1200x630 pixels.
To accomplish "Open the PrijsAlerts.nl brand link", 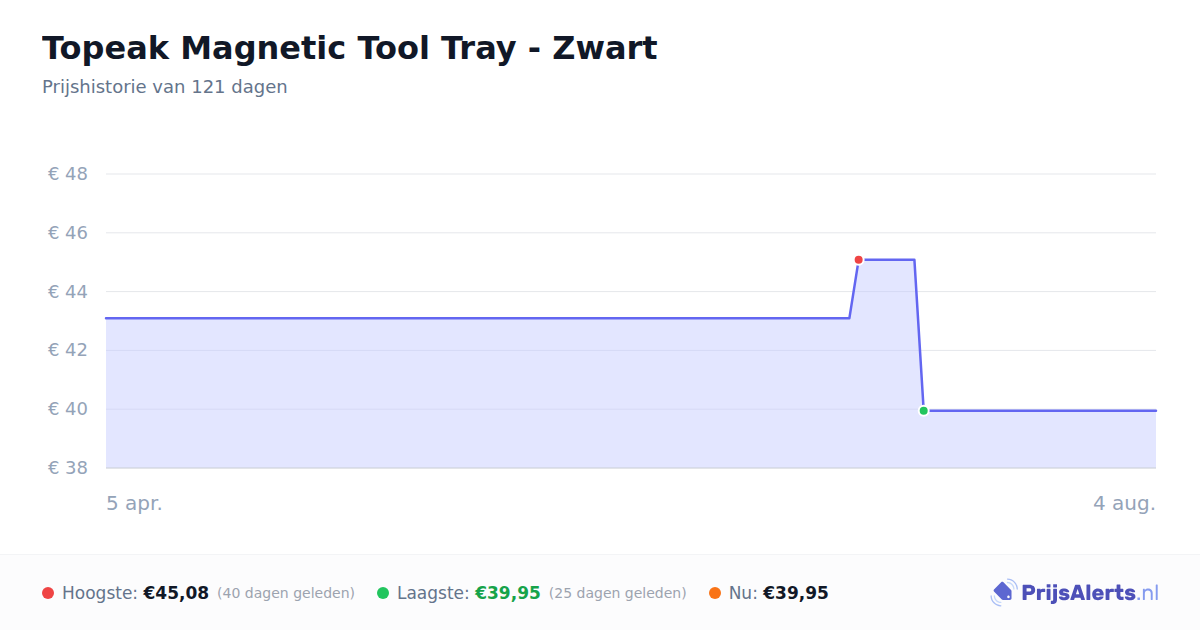I will point(1075,593).
